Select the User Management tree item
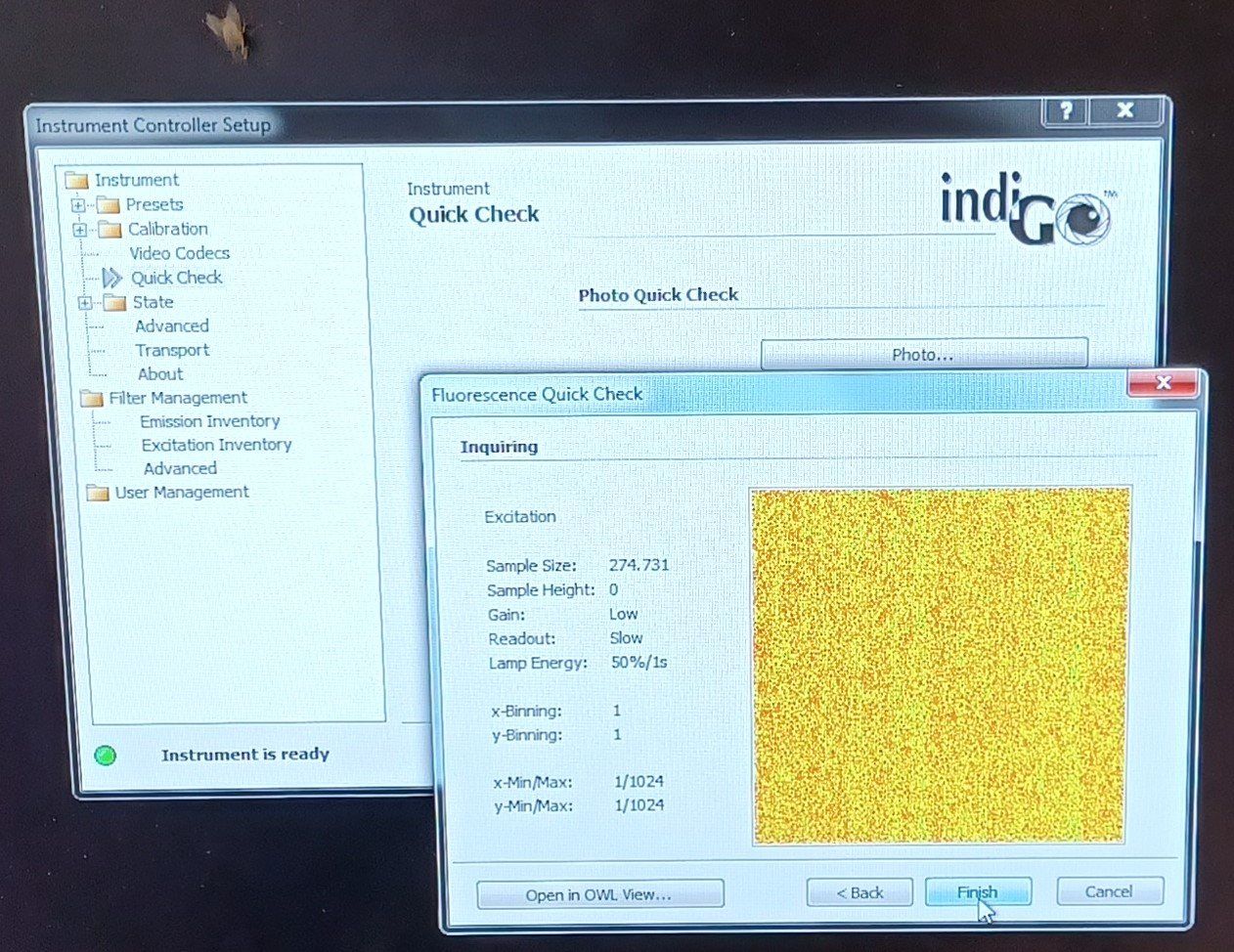Viewport: 1234px width, 952px height. [x=182, y=493]
